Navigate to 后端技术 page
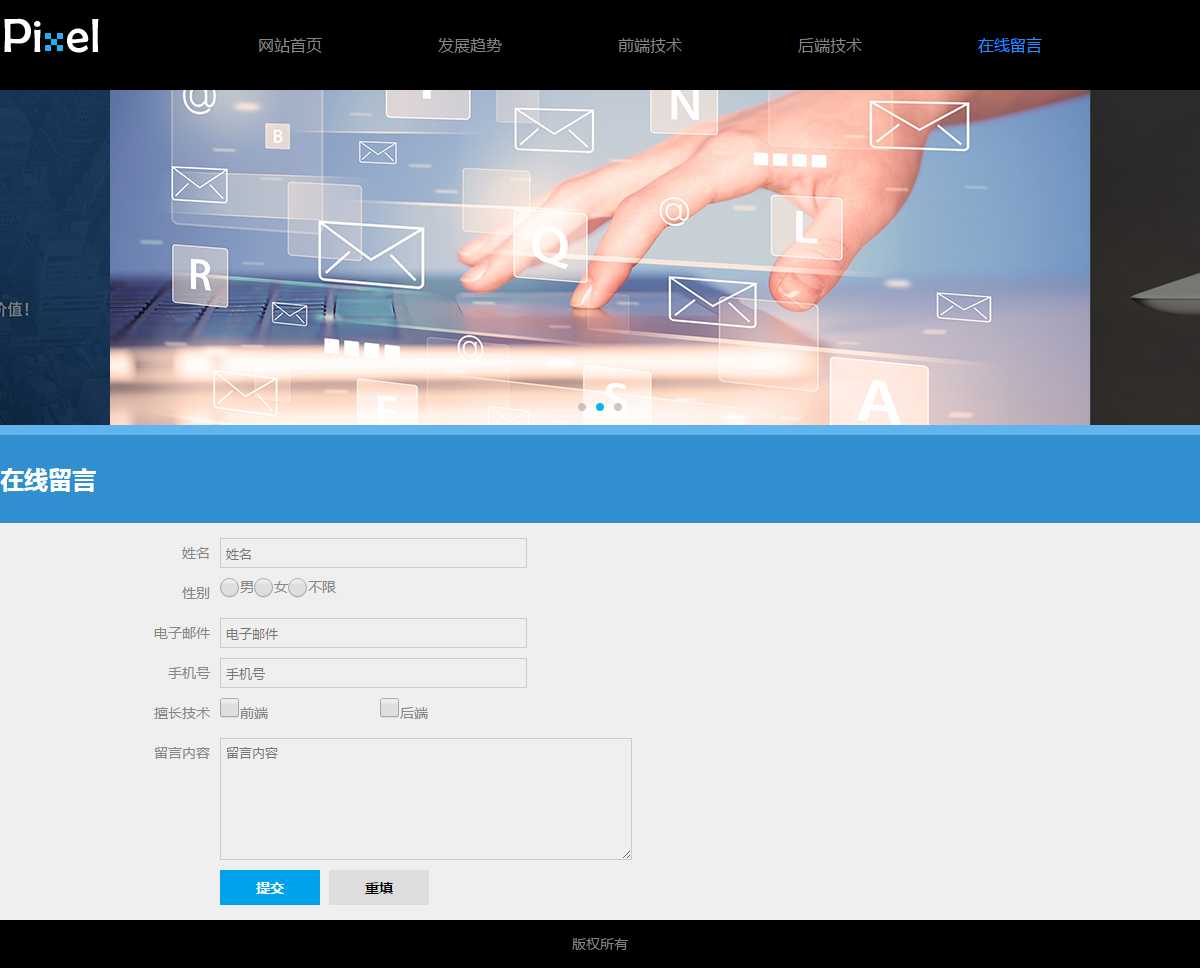Image resolution: width=1200 pixels, height=968 pixels. (830, 45)
